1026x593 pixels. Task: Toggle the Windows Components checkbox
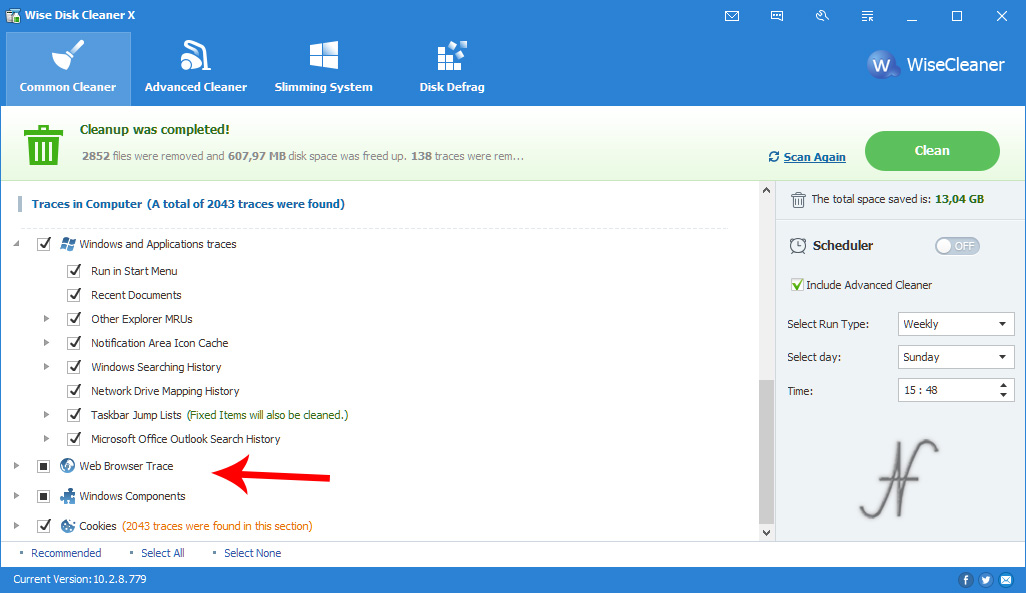(44, 496)
